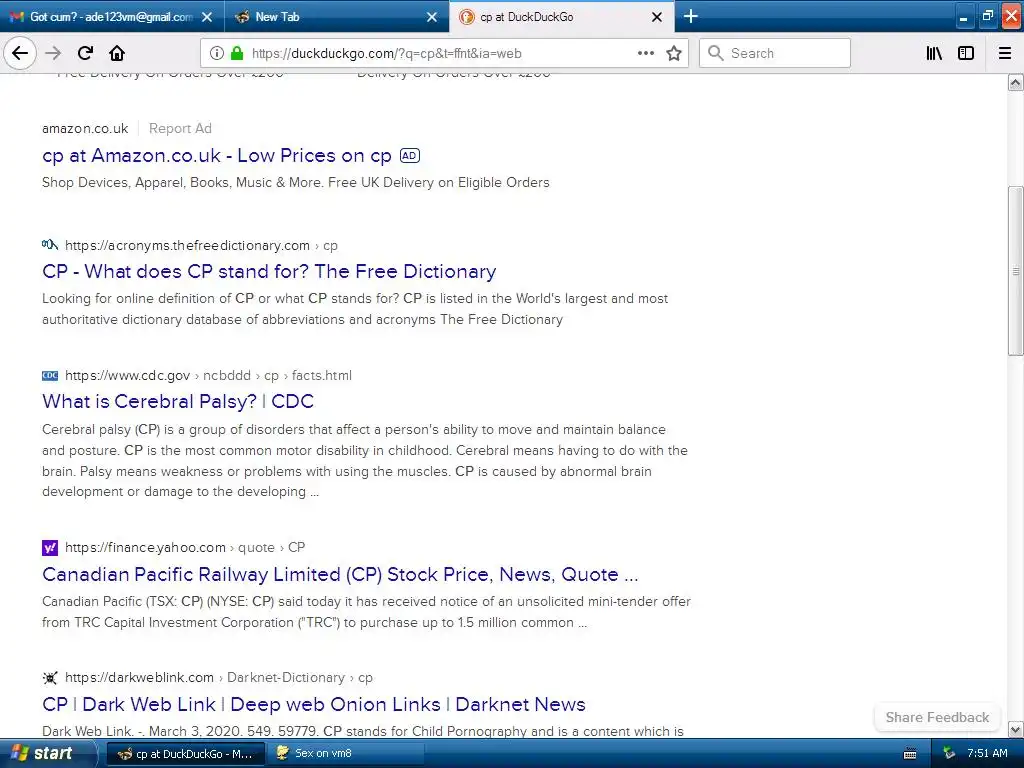This screenshot has height=768, width=1024.
Task: Click the vertical scrollbar thumb
Action: 1016,270
